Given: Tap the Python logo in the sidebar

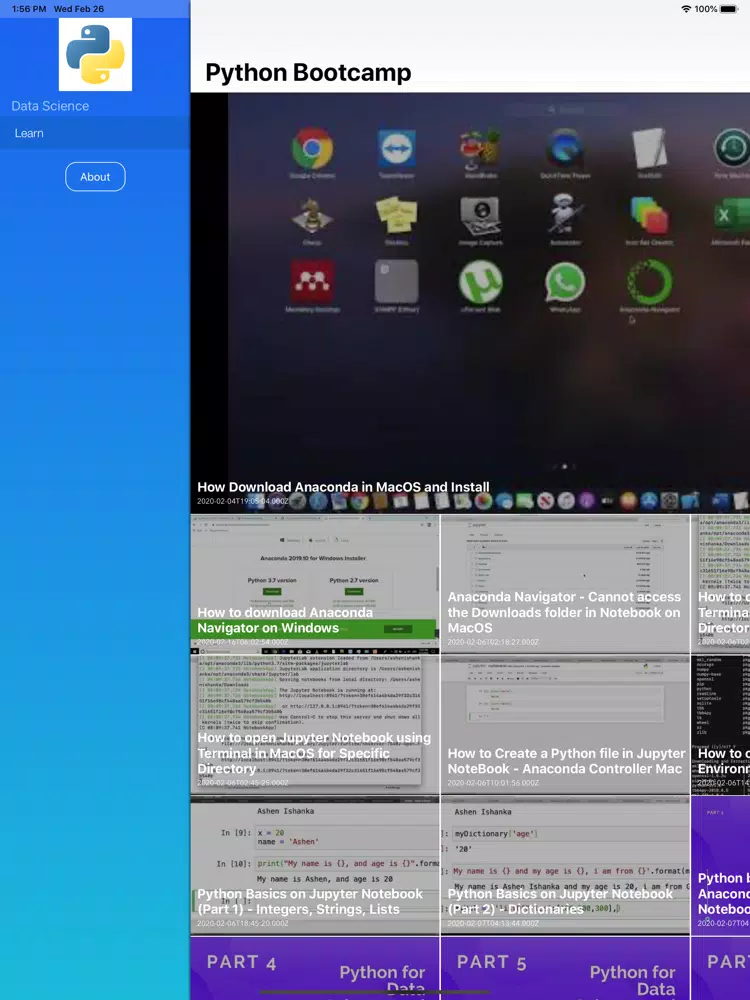Looking at the screenshot, I should (95, 54).
